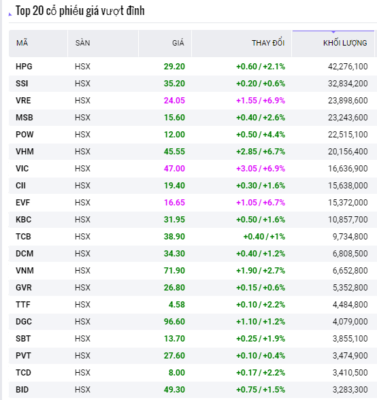Open the VIC stock page
Screen dimensions: 377x400
pos(22,169)
